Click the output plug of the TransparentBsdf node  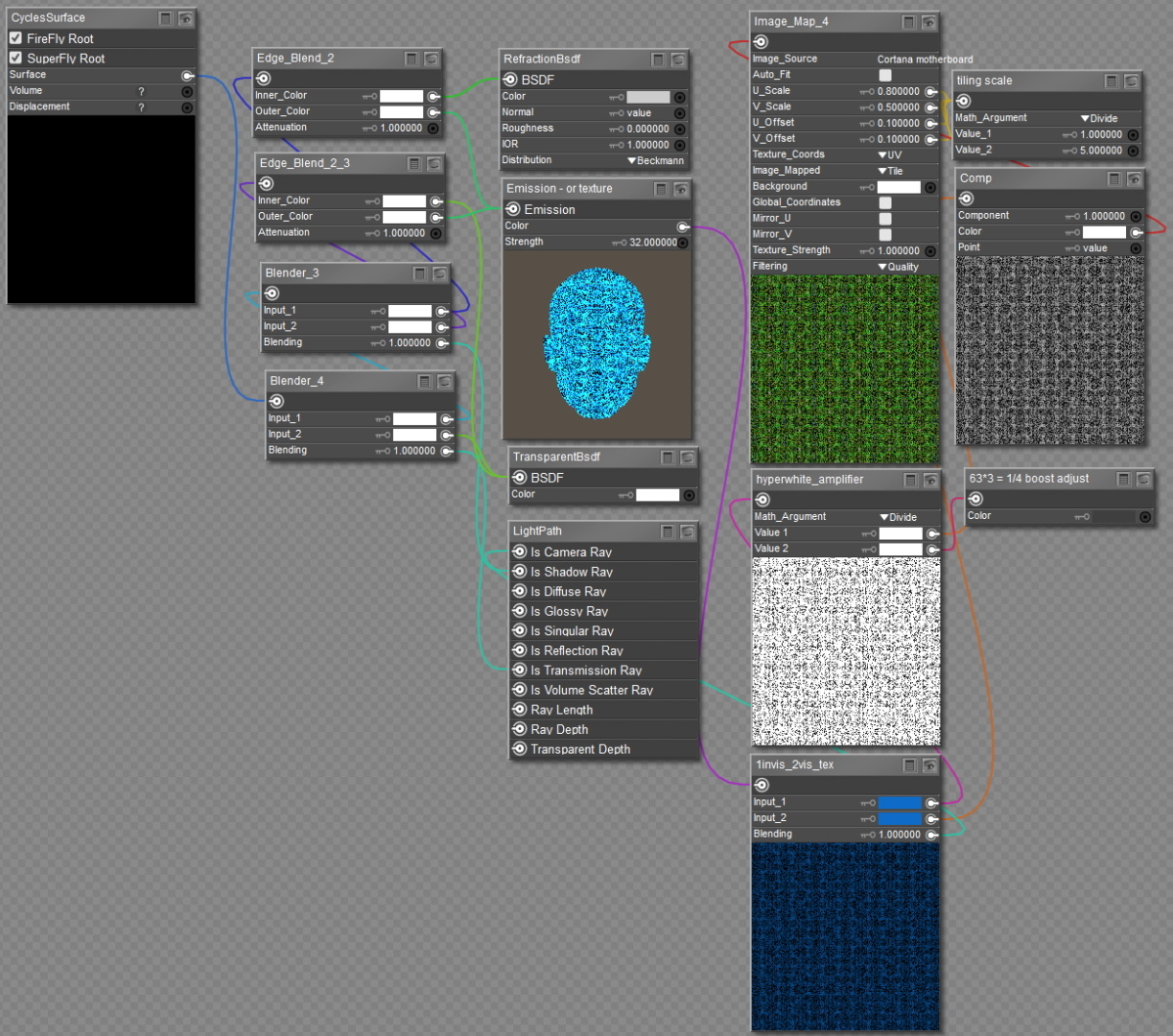(519, 478)
